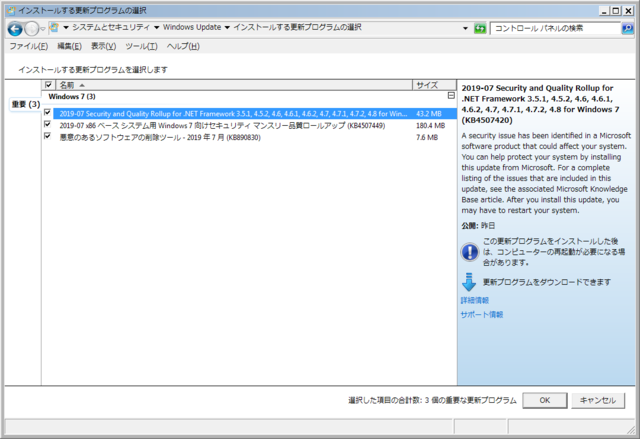Go back with the blue arrow button
The image size is (640, 439).
click(15, 29)
